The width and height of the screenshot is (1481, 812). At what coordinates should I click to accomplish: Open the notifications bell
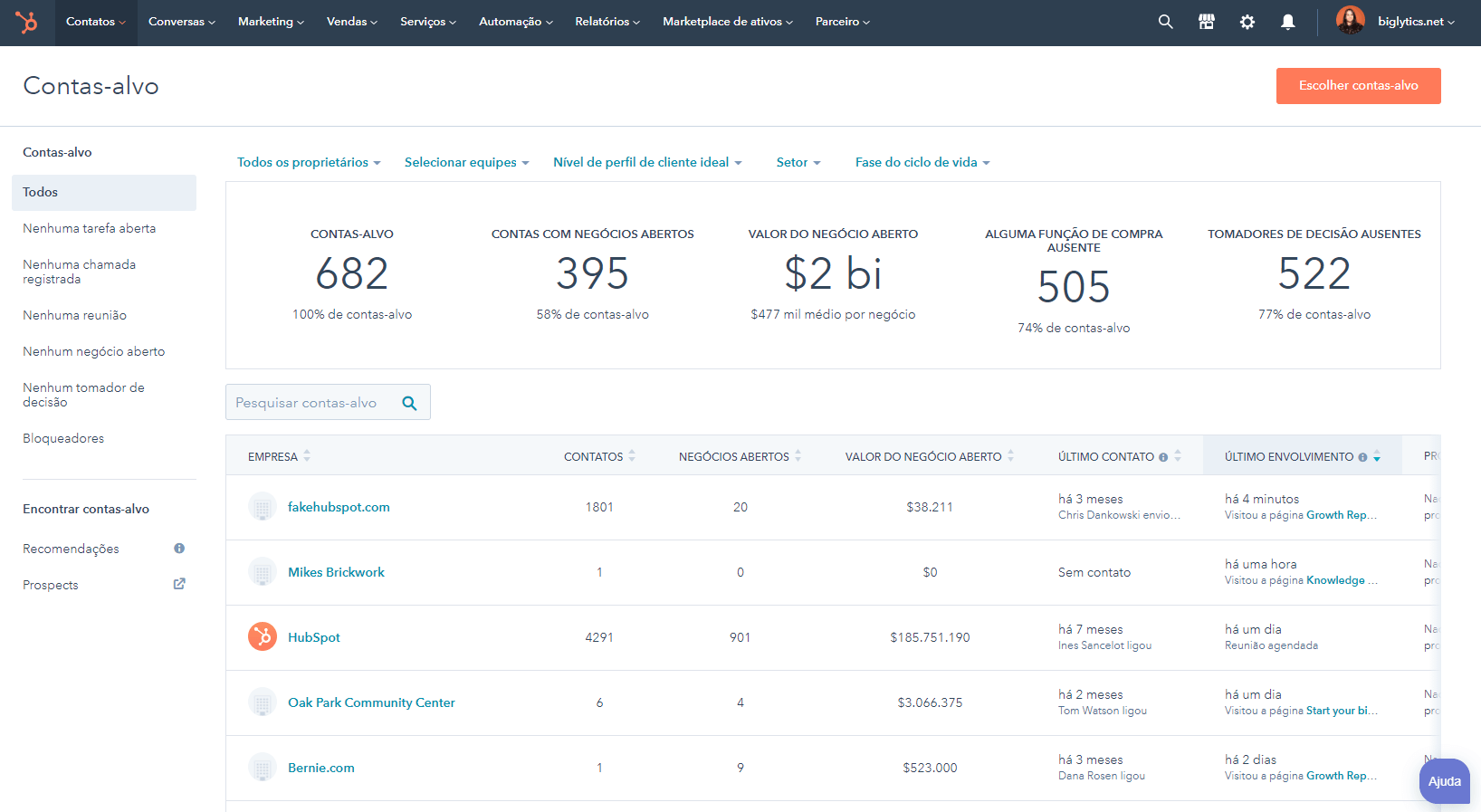point(1287,22)
